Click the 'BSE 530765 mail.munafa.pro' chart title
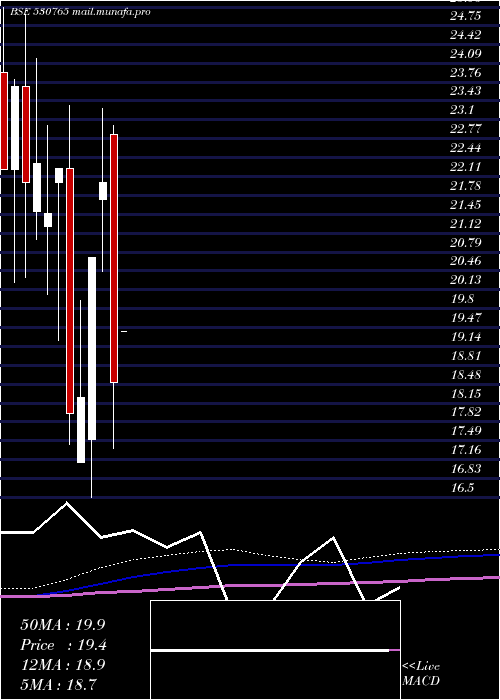This screenshot has height=700, width=500. (x=80, y=12)
